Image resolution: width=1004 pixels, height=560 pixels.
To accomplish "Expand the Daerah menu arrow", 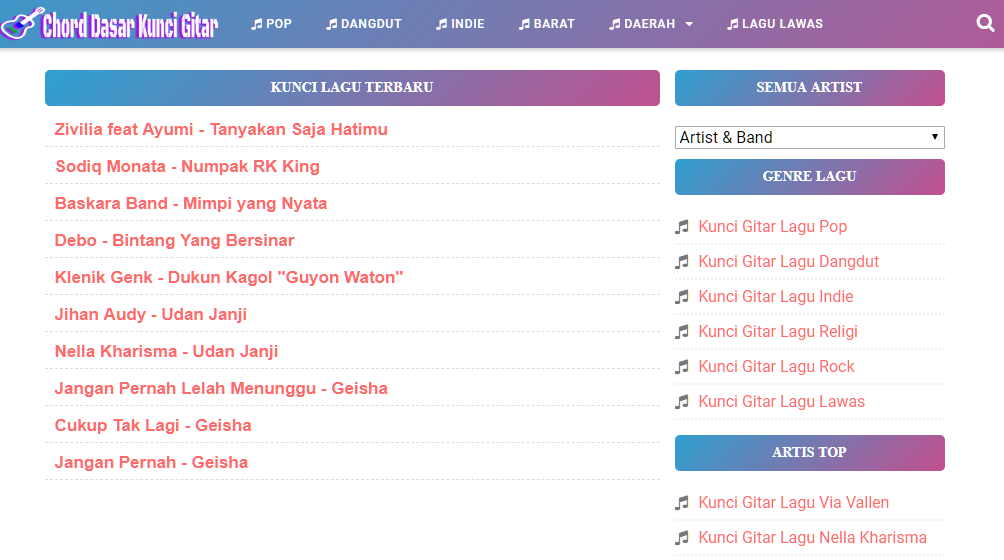I will (689, 24).
